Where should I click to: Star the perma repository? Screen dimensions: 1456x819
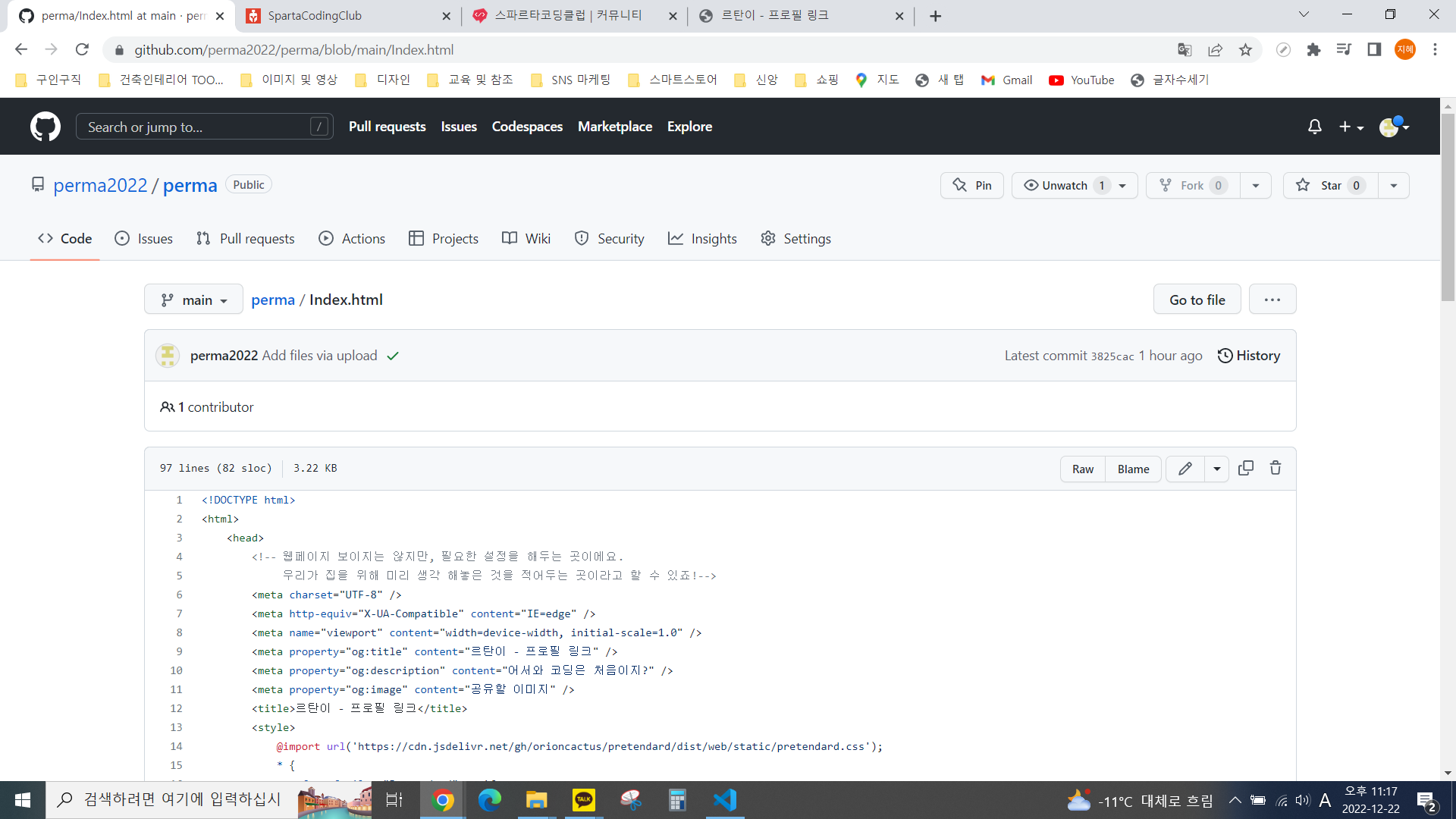click(x=1332, y=185)
